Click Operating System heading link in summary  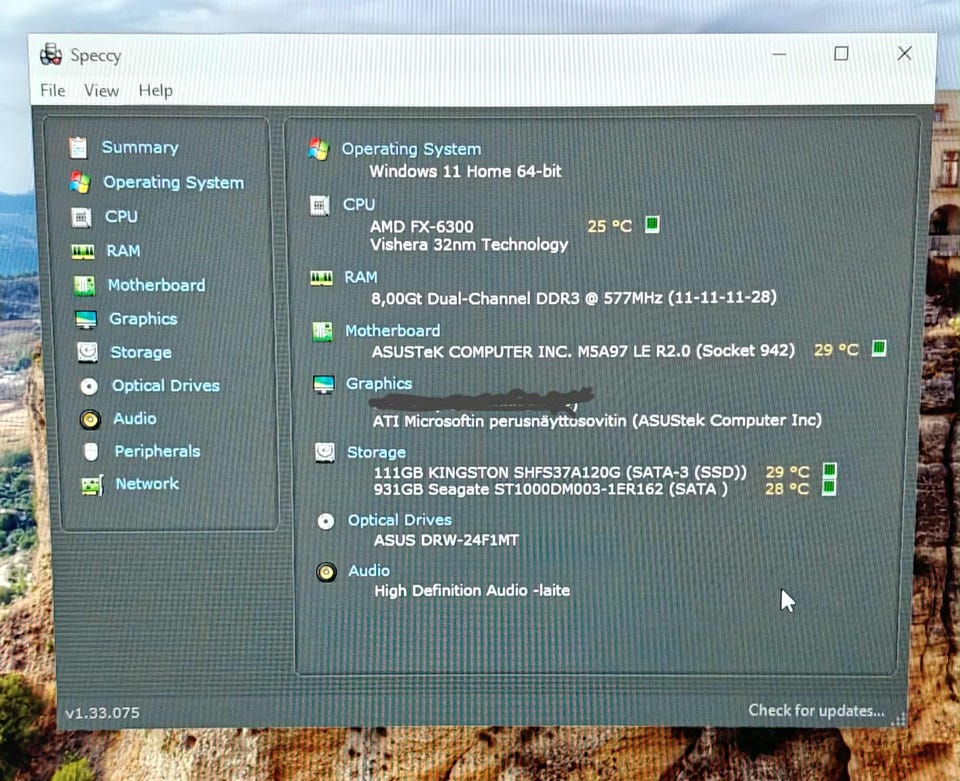pos(411,149)
